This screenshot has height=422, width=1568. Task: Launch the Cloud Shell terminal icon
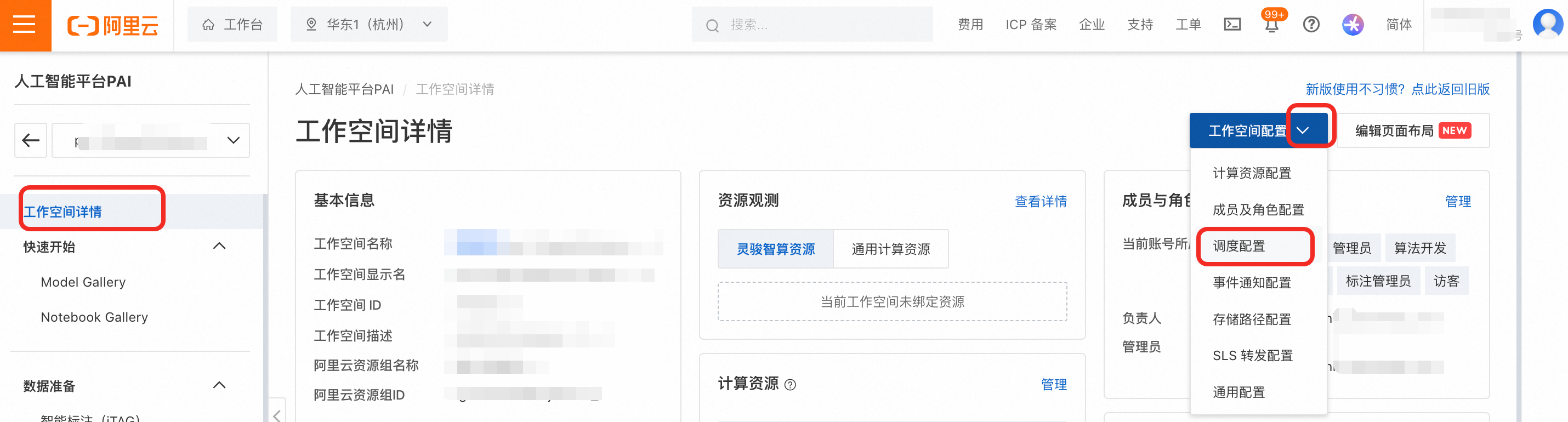[x=1232, y=25]
